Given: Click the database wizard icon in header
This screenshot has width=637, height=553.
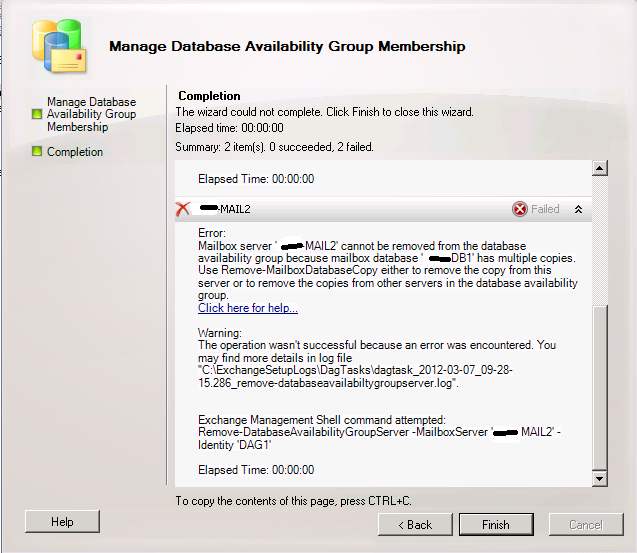Looking at the screenshot, I should (x=60, y=46).
